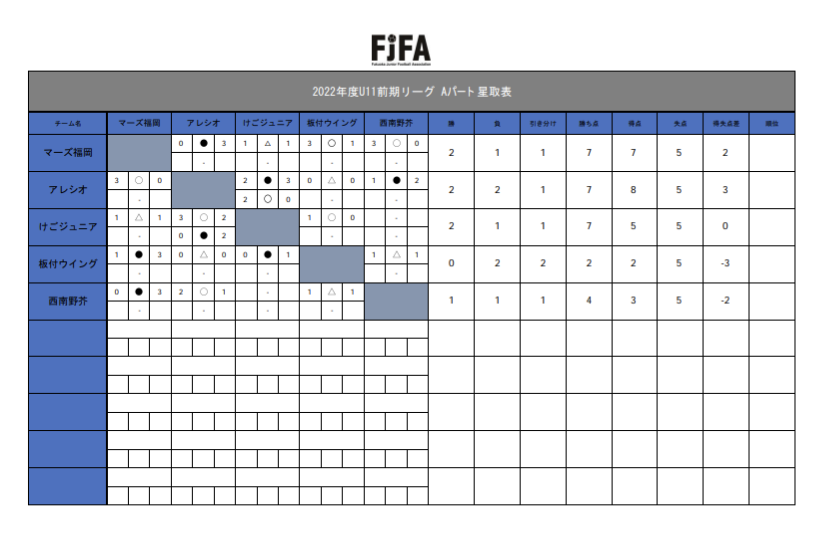Click the empty 順位 cell for けごジュニア
828x551 pixels.
tap(771, 226)
